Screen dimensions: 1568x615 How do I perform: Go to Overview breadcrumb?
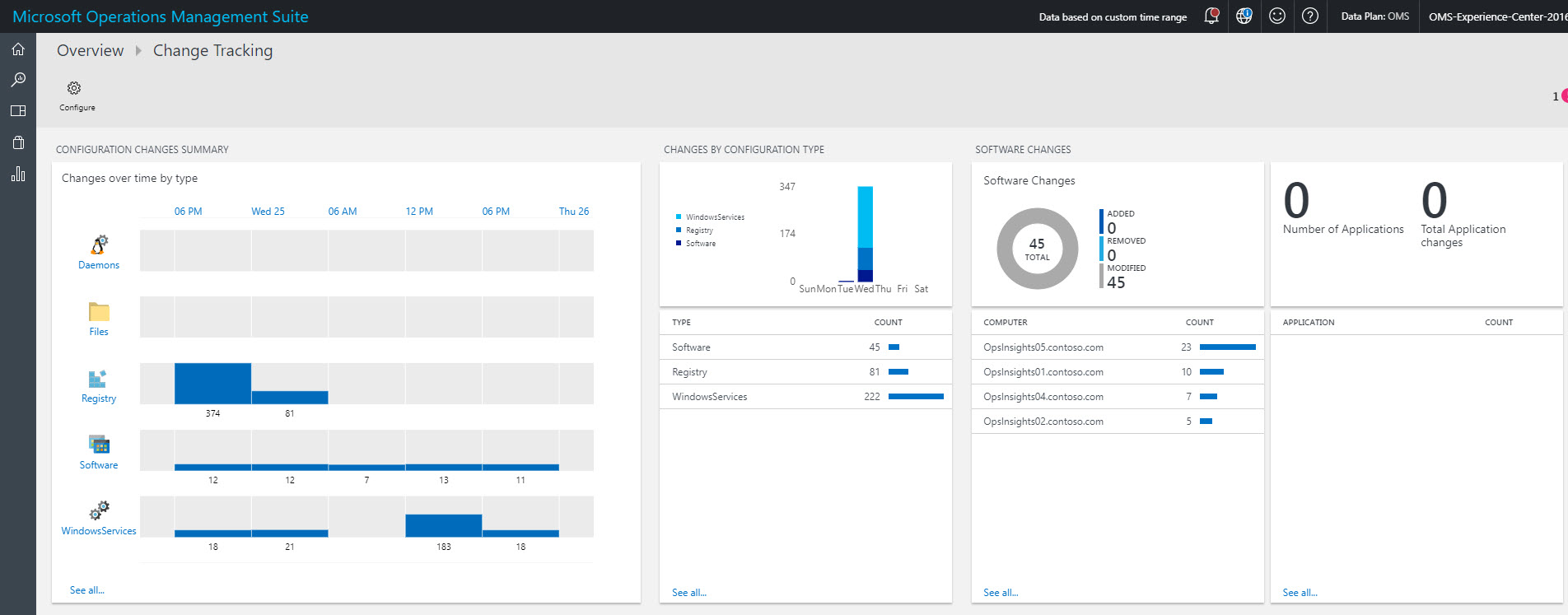coord(90,50)
